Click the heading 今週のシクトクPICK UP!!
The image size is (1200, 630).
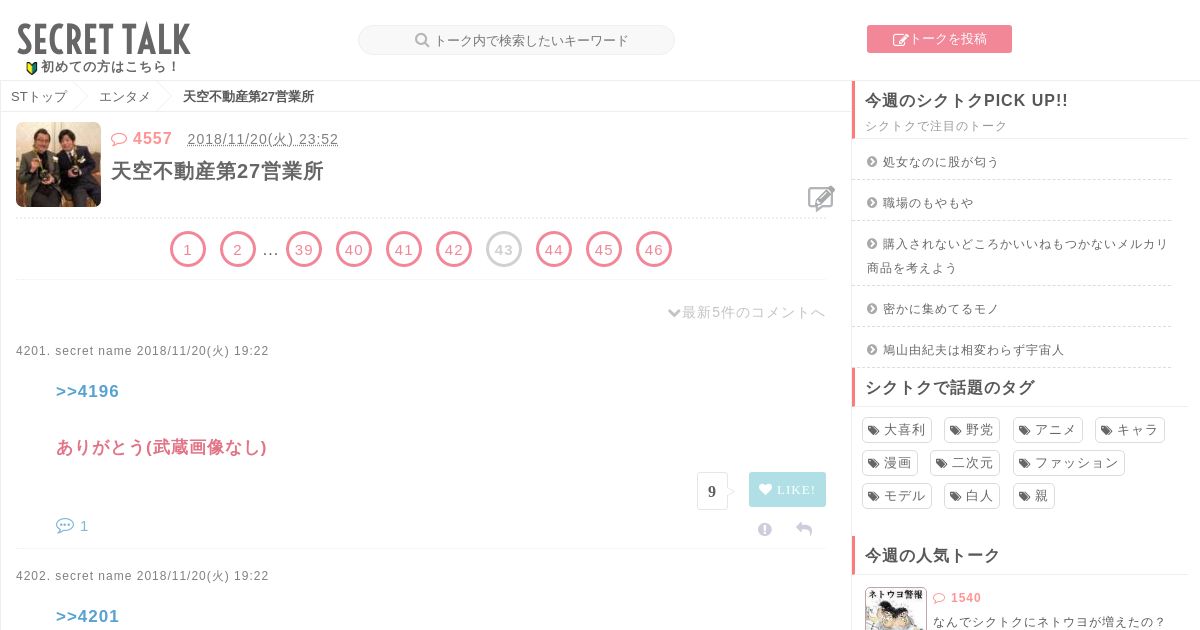[x=966, y=101]
